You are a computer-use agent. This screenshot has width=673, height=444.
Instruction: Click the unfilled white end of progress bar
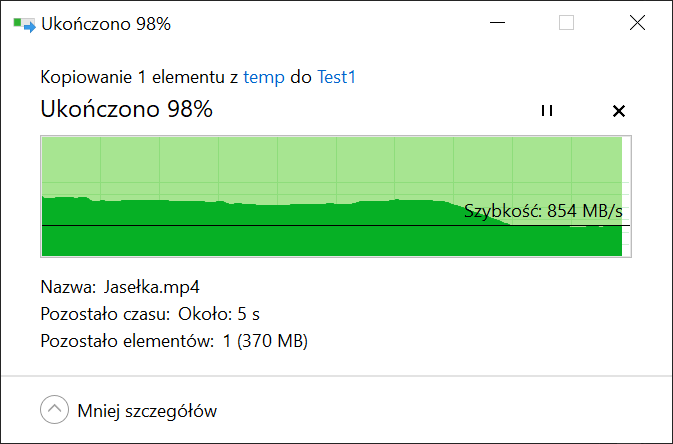626,196
